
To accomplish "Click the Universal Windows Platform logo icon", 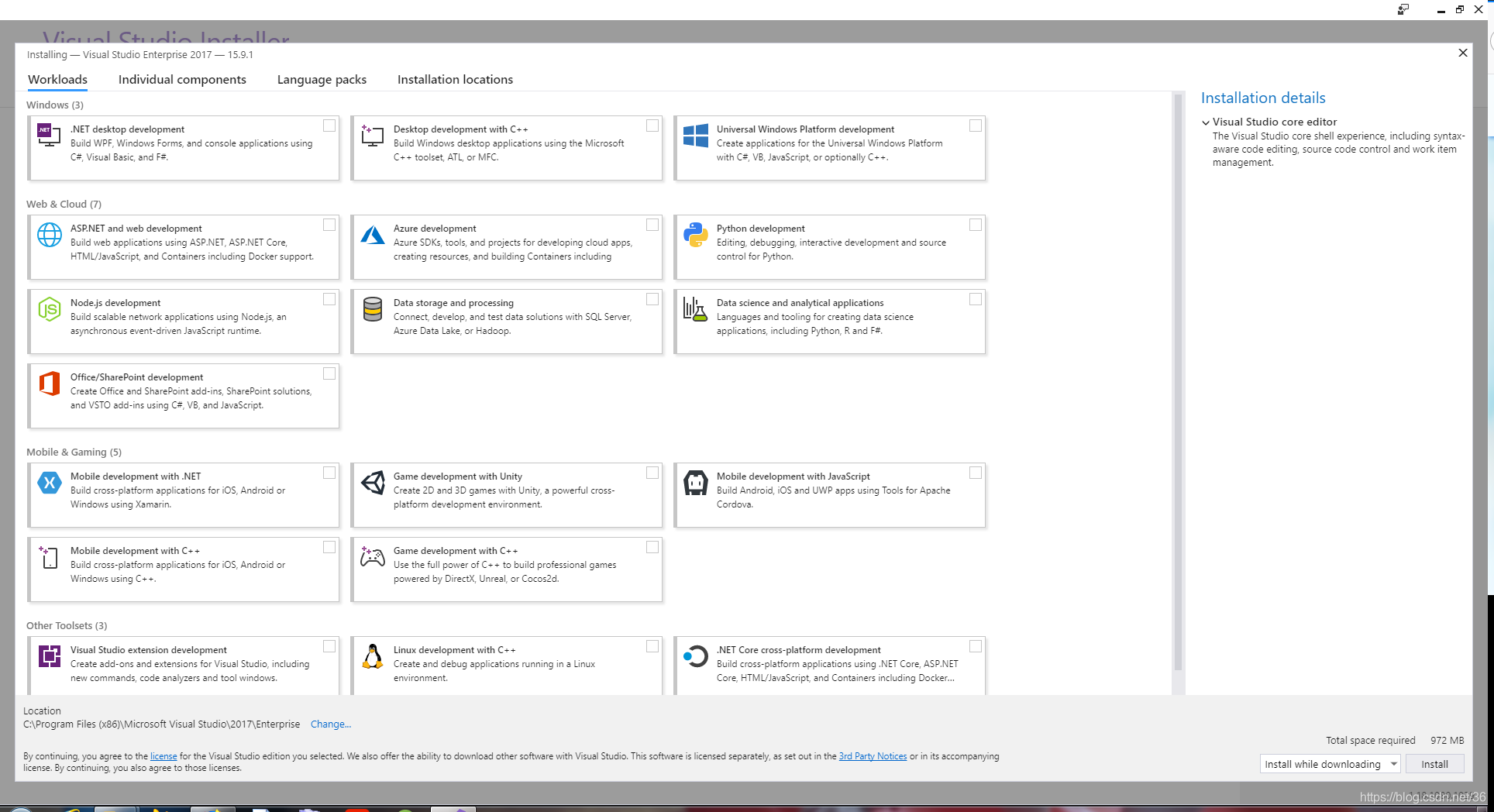I will point(696,136).
